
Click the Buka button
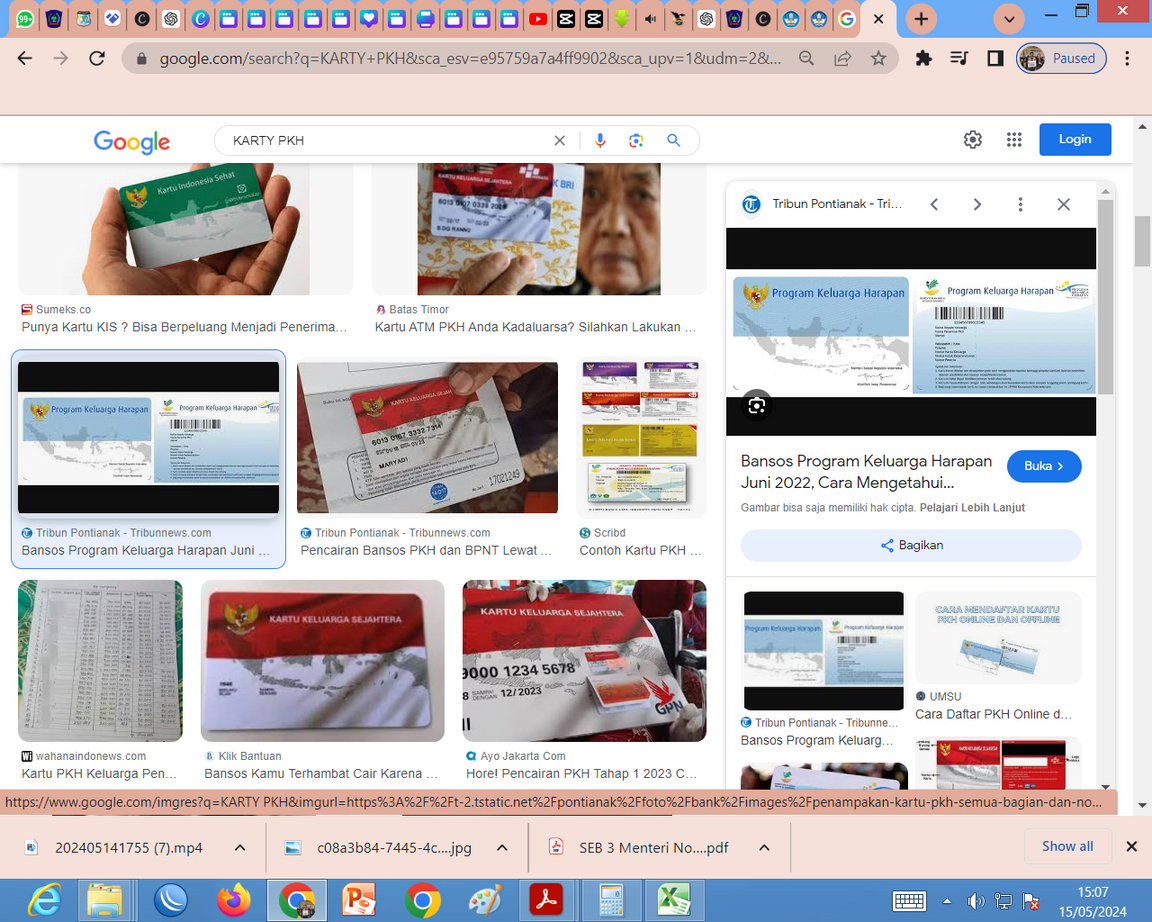point(1044,467)
